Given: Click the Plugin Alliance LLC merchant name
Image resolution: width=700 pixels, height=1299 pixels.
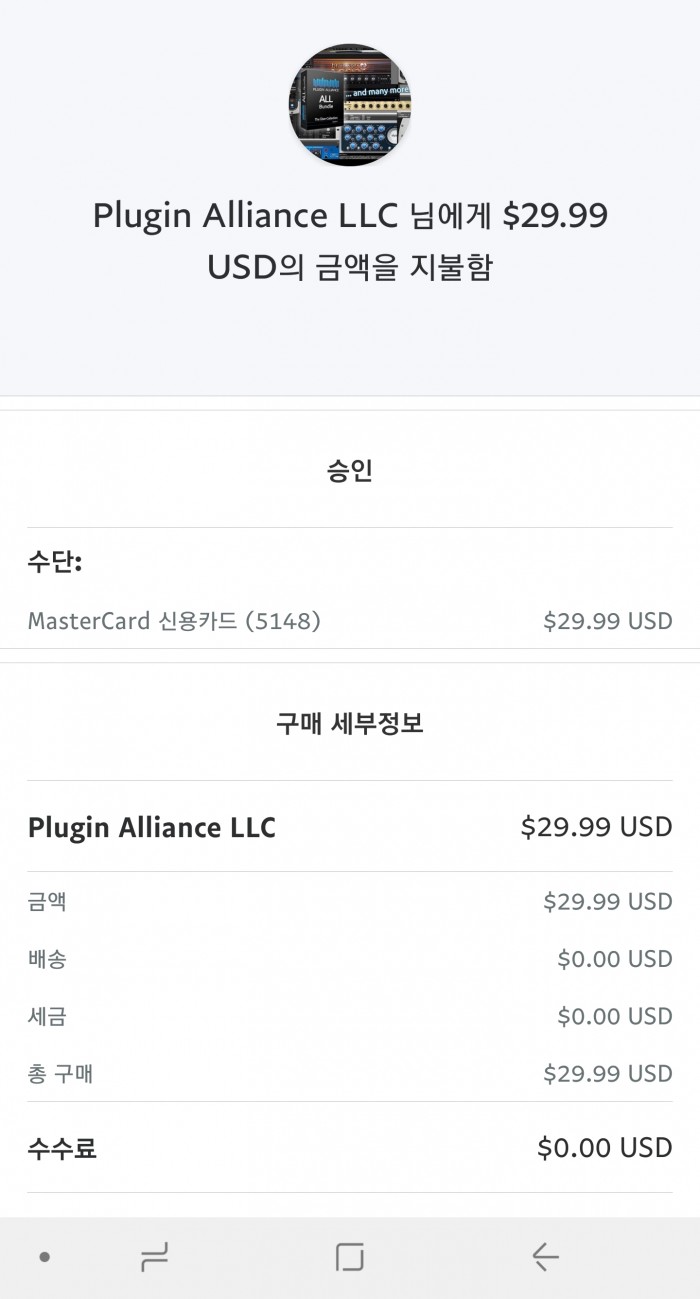Looking at the screenshot, I should [x=152, y=827].
